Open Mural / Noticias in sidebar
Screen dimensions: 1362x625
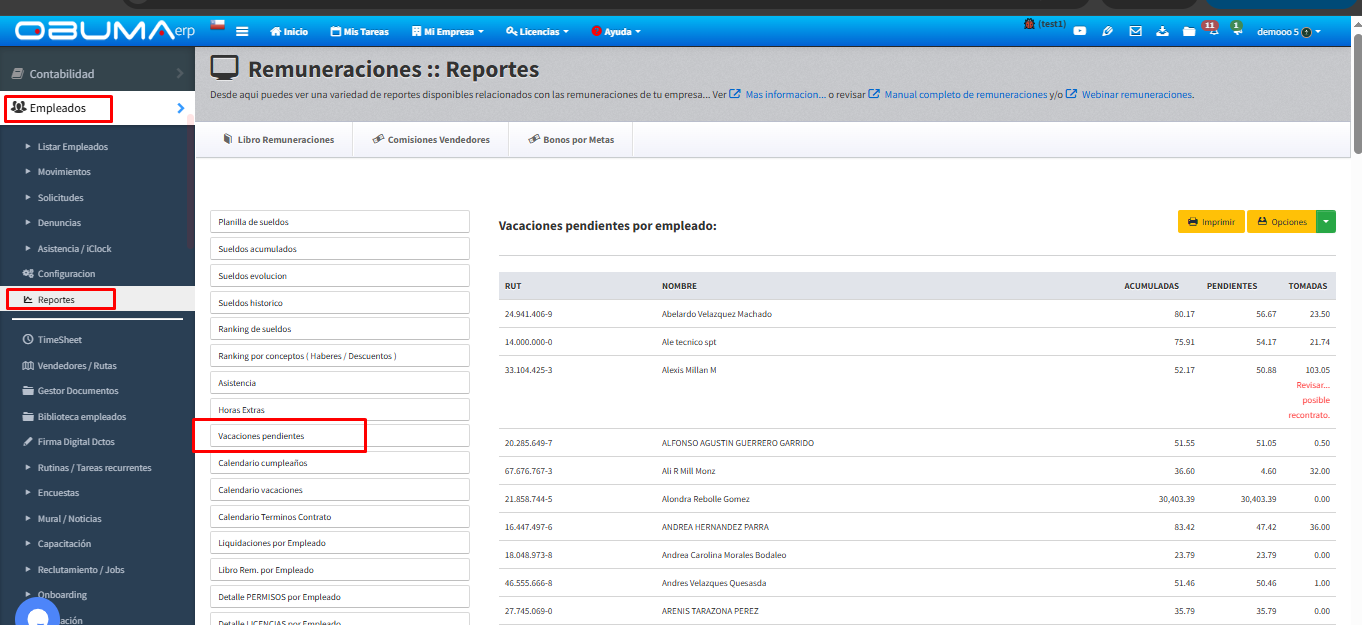[69, 519]
